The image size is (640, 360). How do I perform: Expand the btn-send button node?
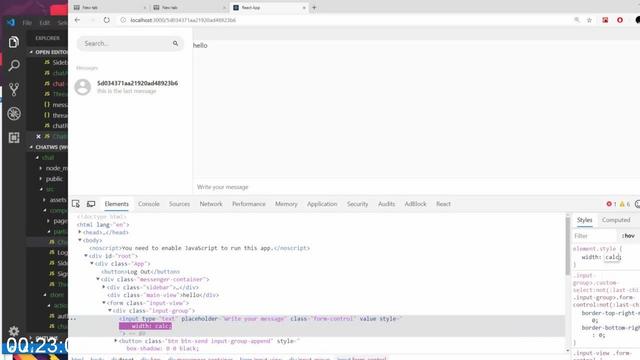116,340
